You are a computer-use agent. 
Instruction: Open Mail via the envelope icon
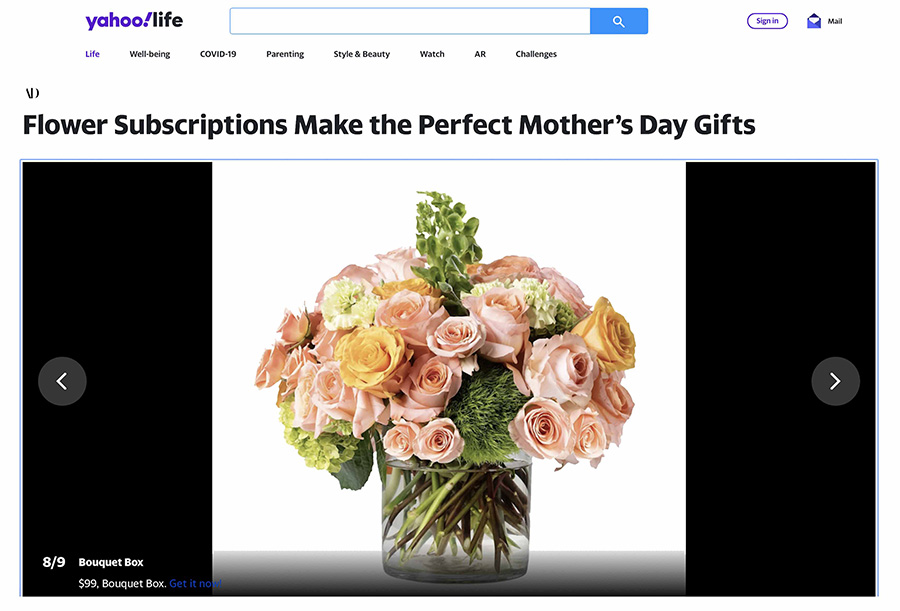813,21
